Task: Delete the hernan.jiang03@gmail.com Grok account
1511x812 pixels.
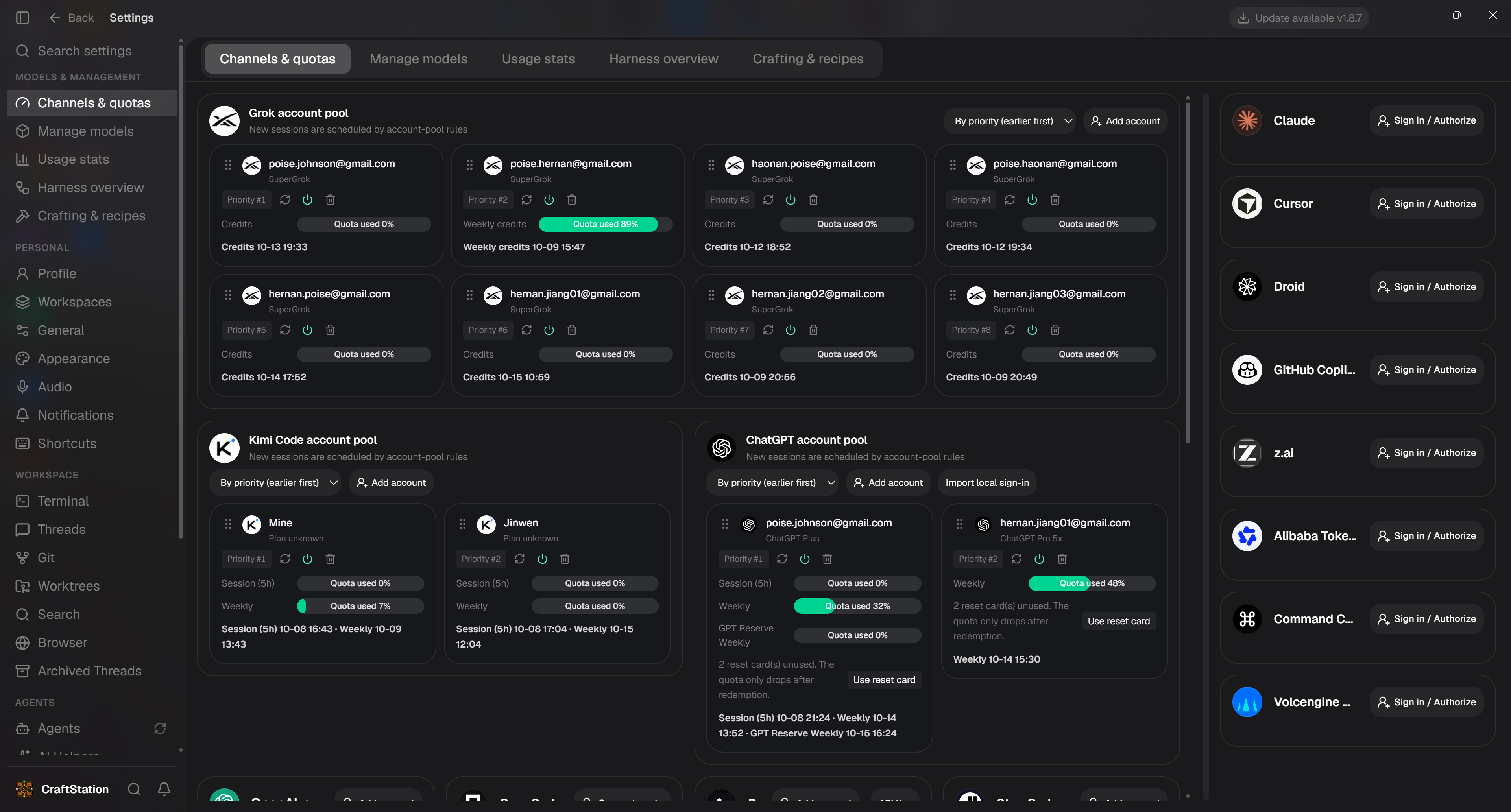Action: click(1055, 330)
